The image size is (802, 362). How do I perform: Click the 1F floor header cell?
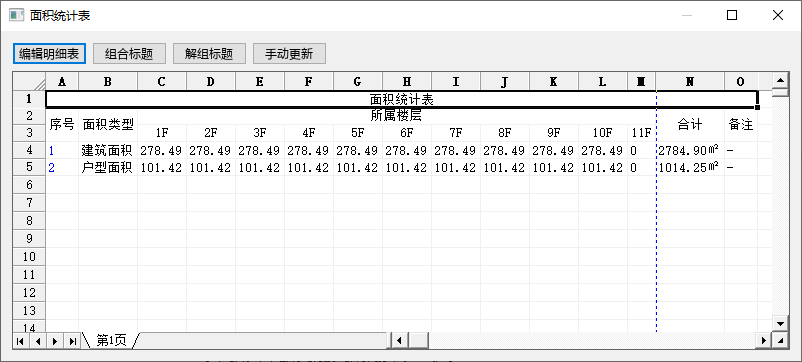(162, 133)
